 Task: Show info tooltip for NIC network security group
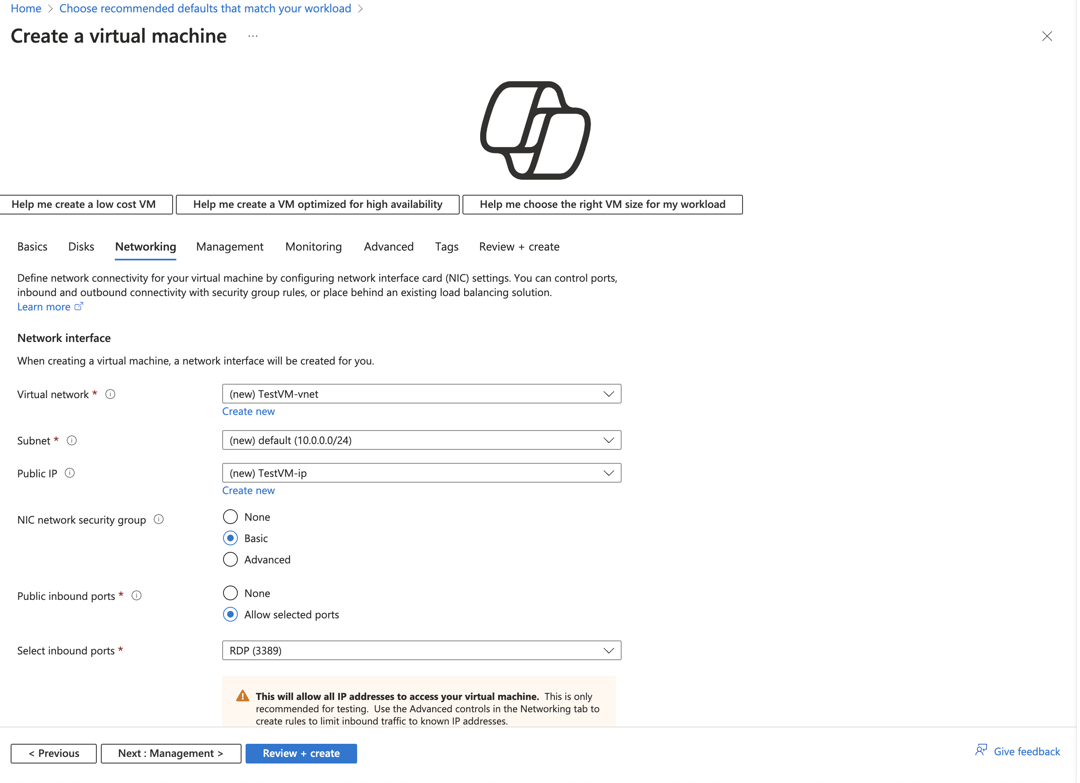pos(158,519)
